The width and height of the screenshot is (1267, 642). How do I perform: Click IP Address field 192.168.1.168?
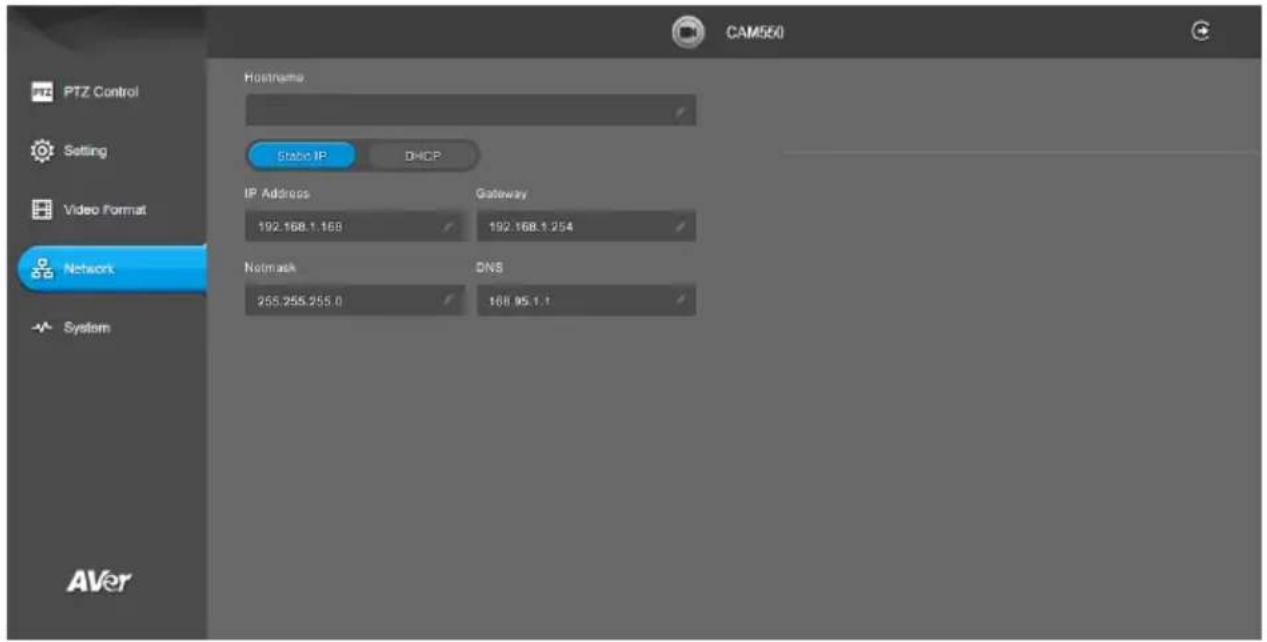(354, 227)
